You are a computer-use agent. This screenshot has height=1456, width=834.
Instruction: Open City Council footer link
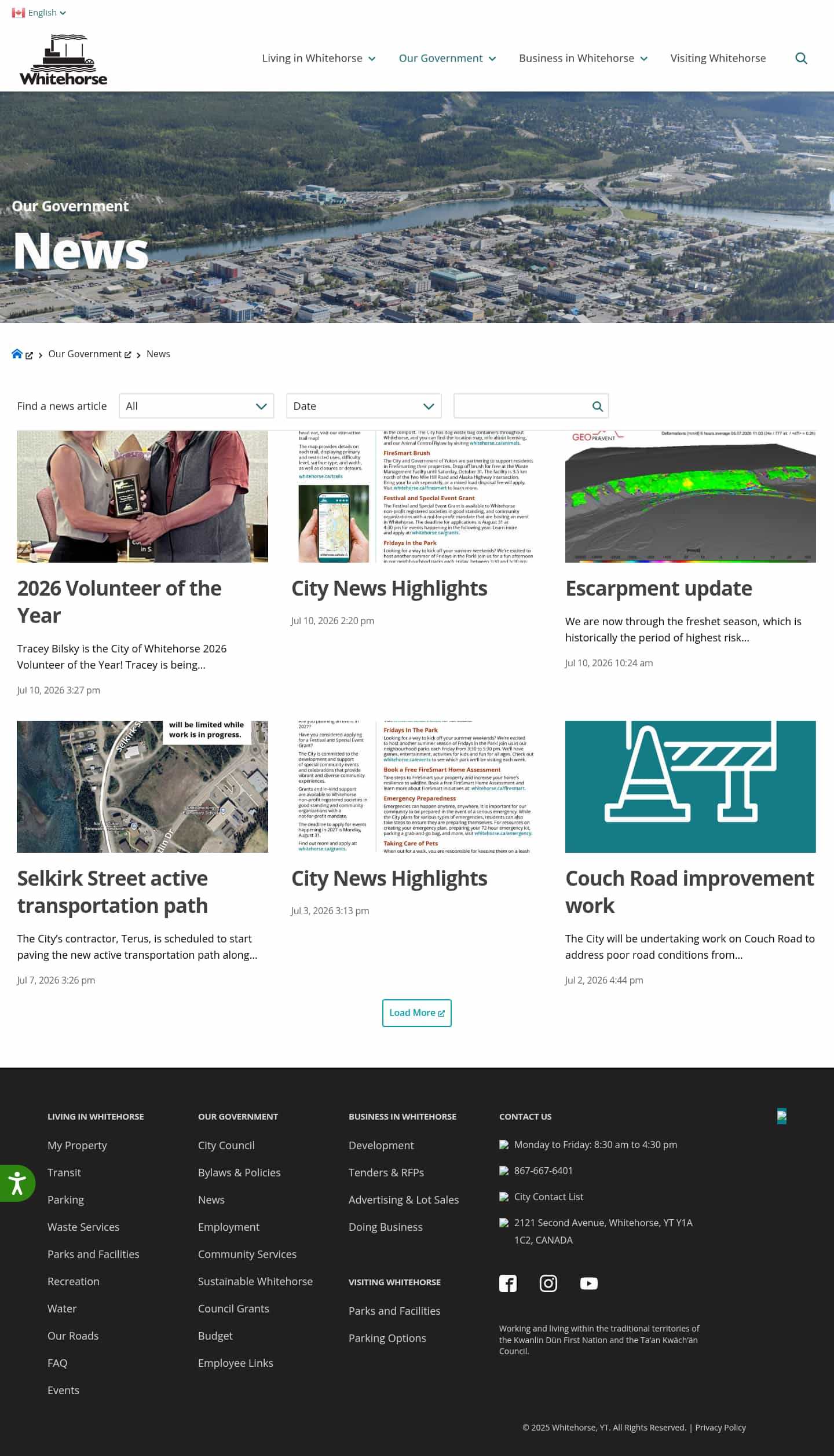(226, 1145)
